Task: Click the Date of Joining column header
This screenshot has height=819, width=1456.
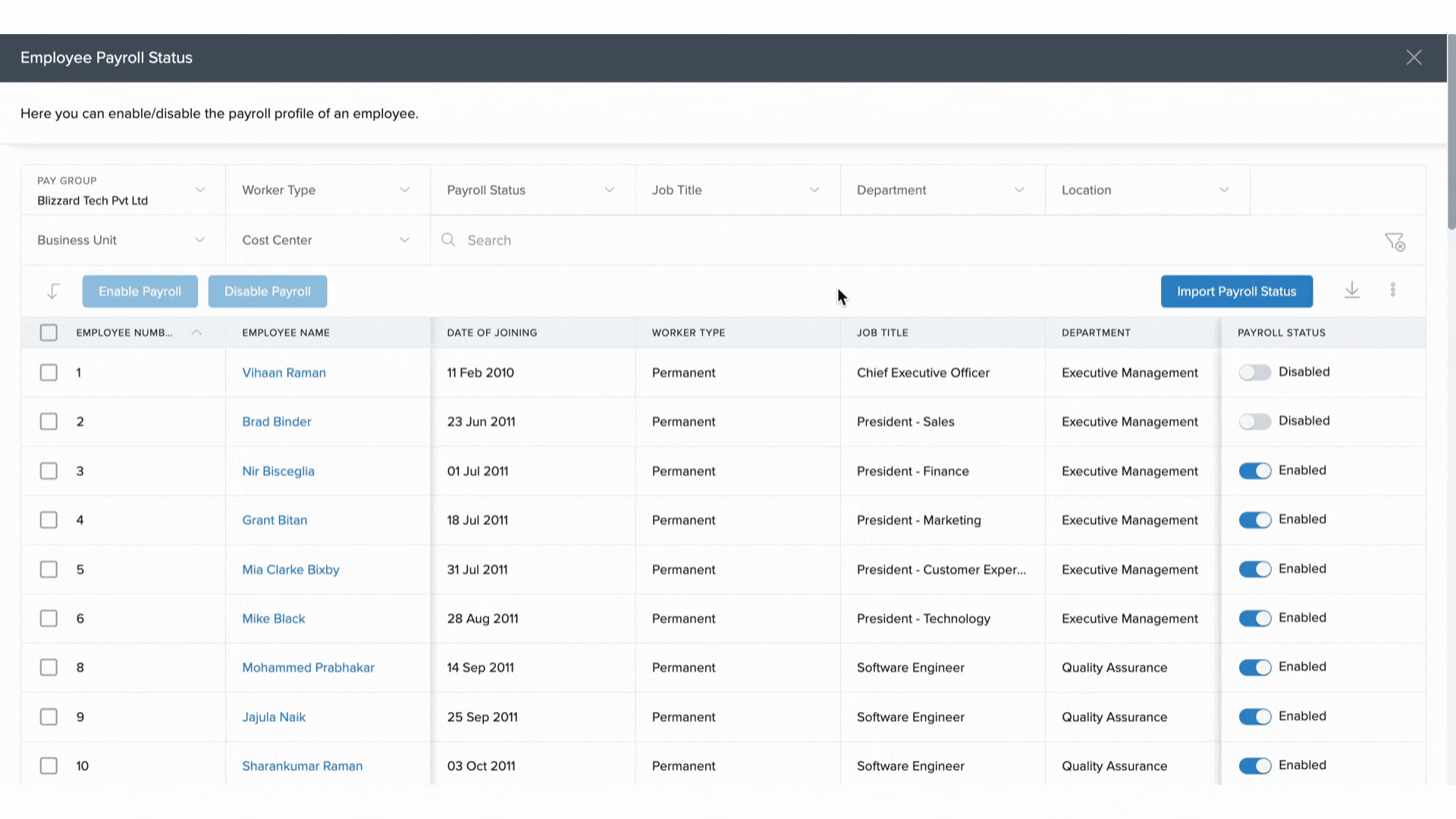Action: coord(491,333)
